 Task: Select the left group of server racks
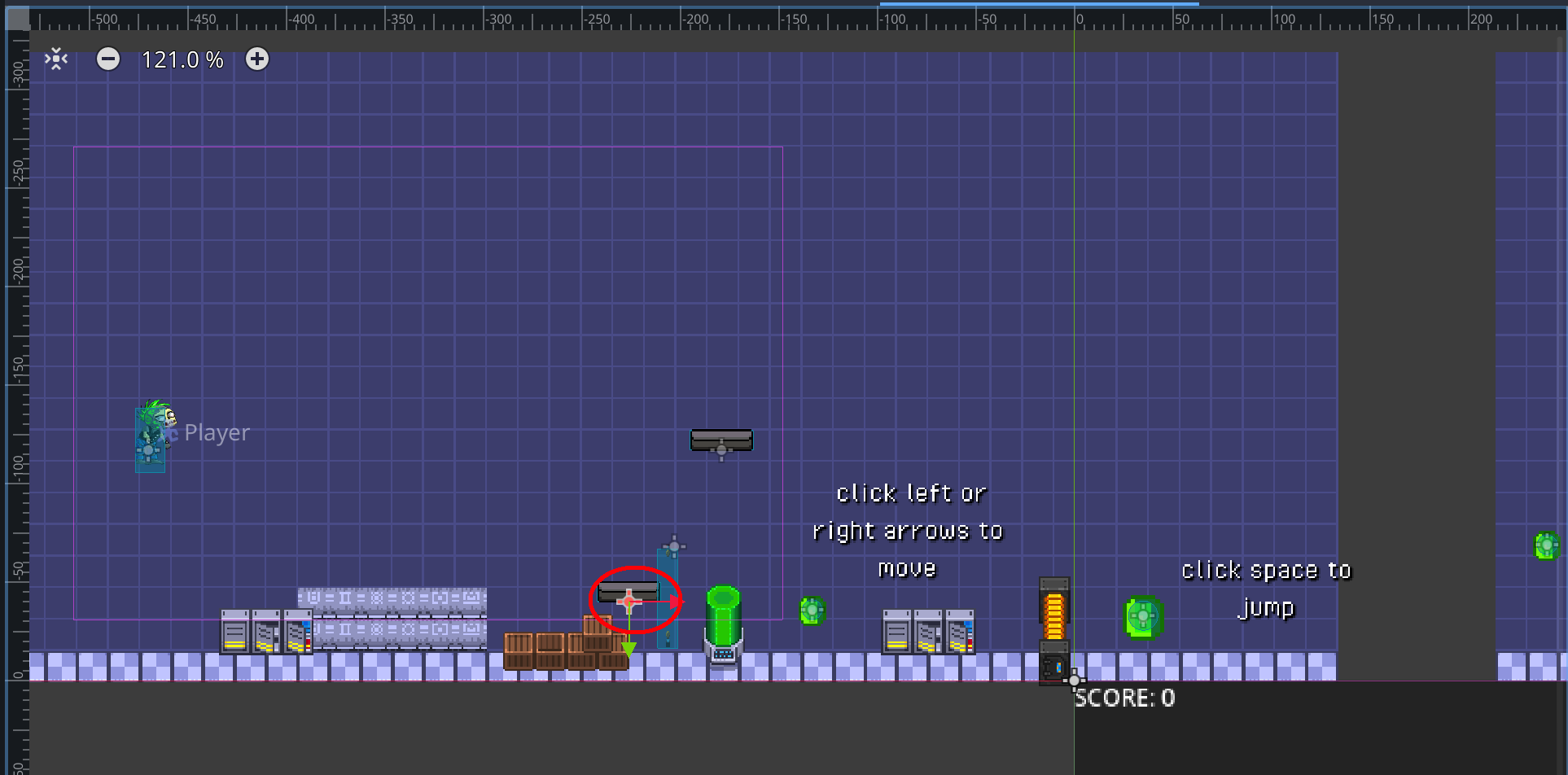[x=265, y=631]
